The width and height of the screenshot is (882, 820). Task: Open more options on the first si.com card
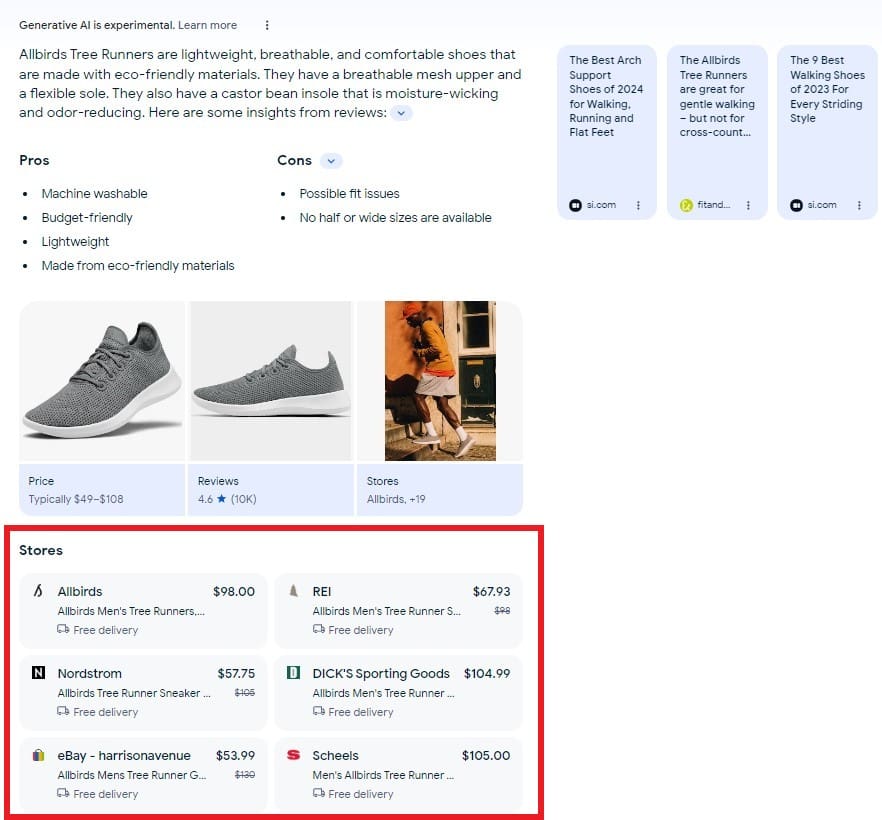pyautogui.click(x=638, y=205)
